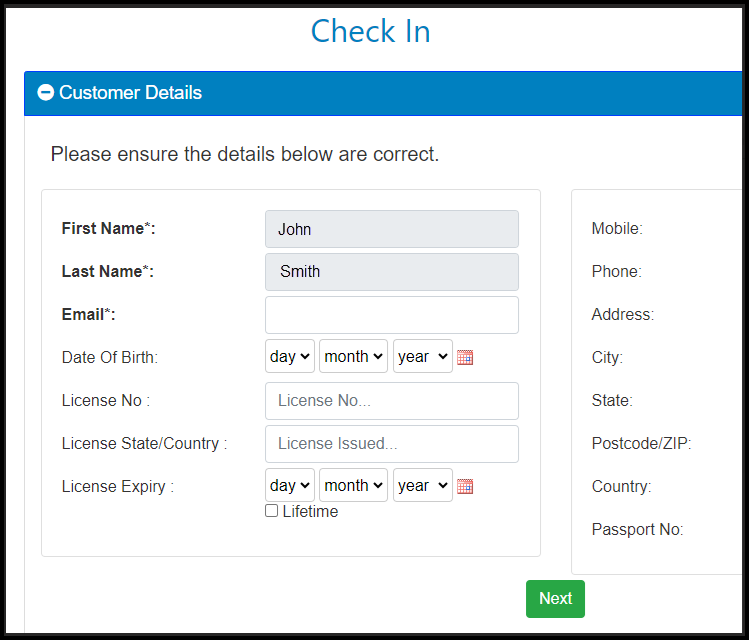
Task: Open Date Of Birth year dropdown
Action: tap(422, 356)
